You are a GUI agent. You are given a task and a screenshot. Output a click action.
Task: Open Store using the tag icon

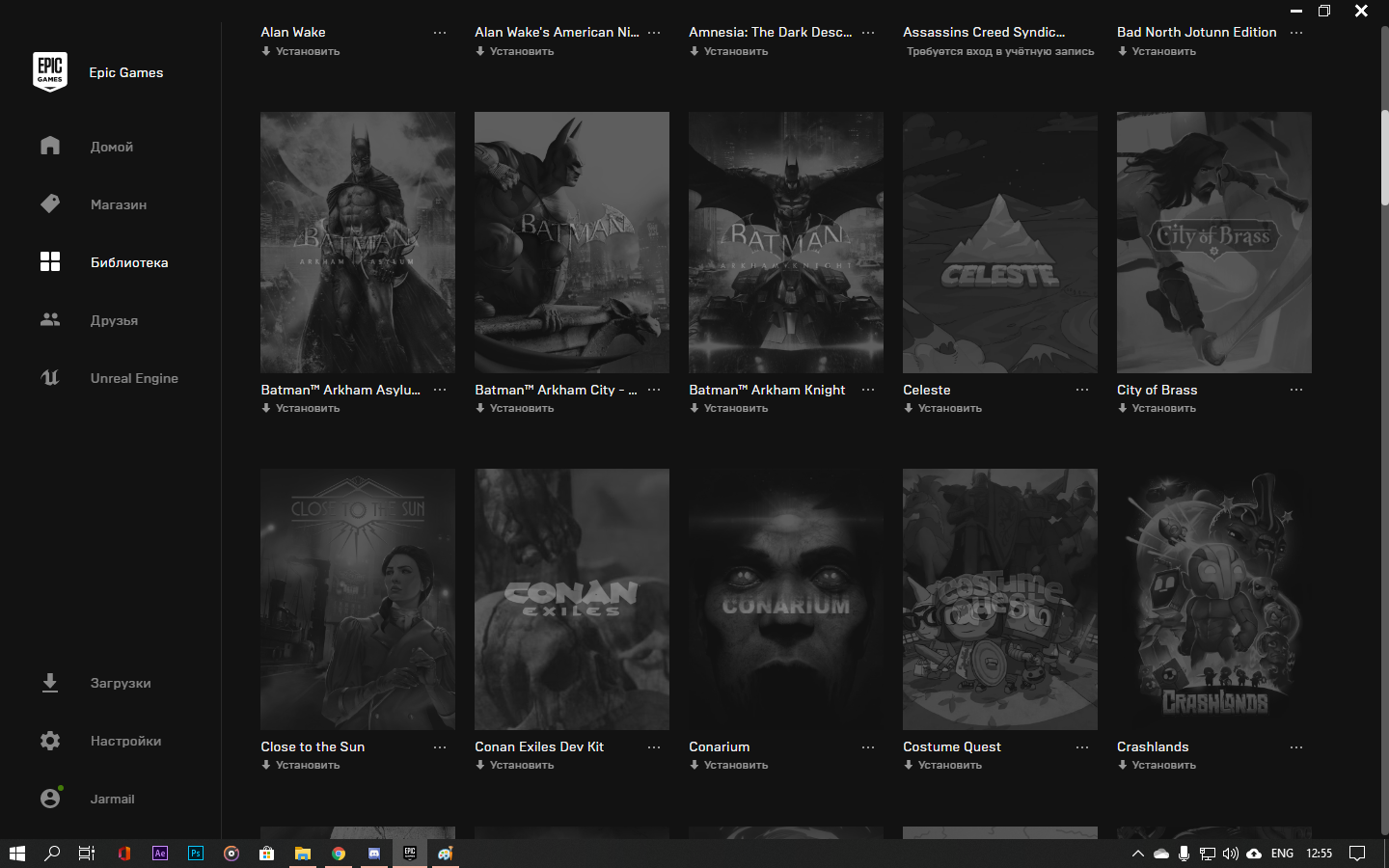pos(50,203)
